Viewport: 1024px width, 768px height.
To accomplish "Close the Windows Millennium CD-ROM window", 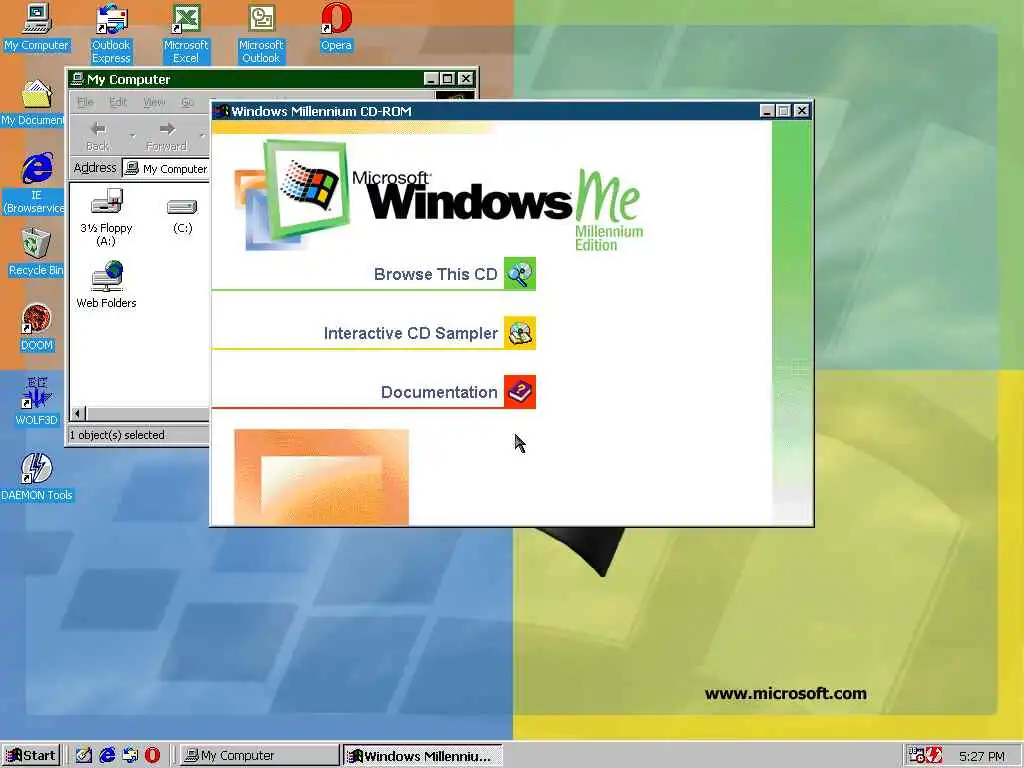I will click(x=801, y=111).
